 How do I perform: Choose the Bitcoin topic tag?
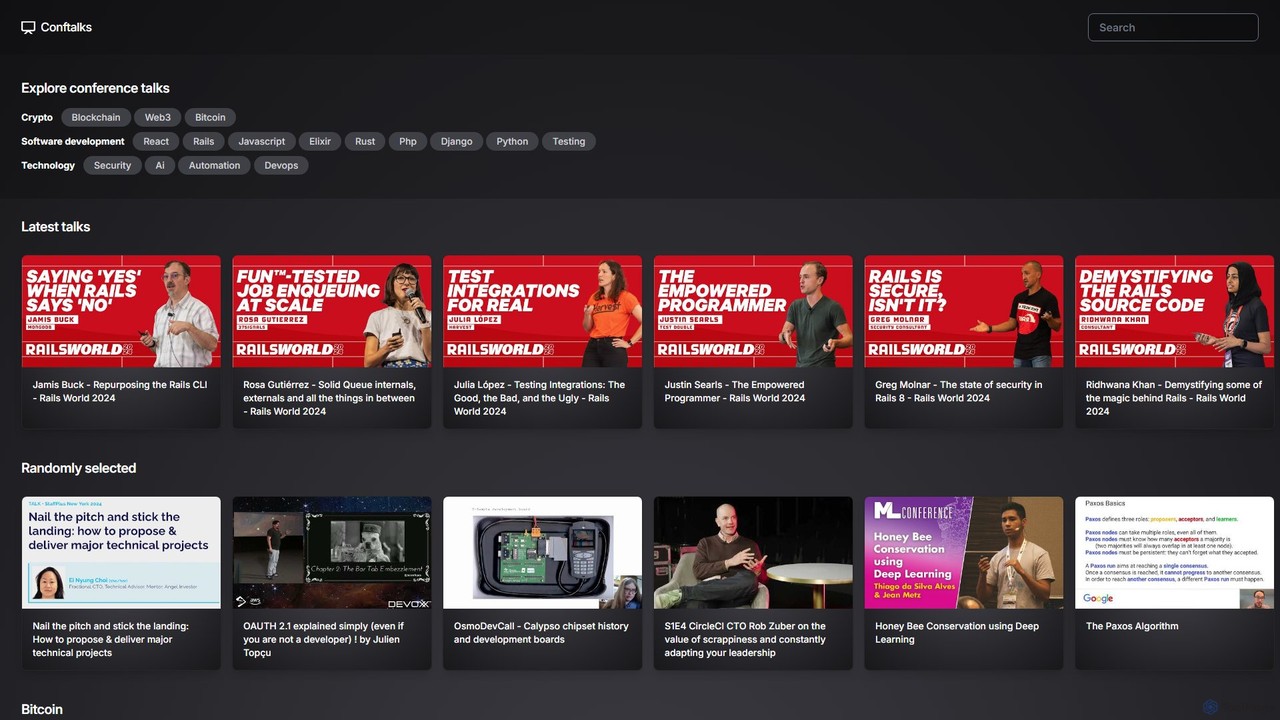pyautogui.click(x=211, y=117)
